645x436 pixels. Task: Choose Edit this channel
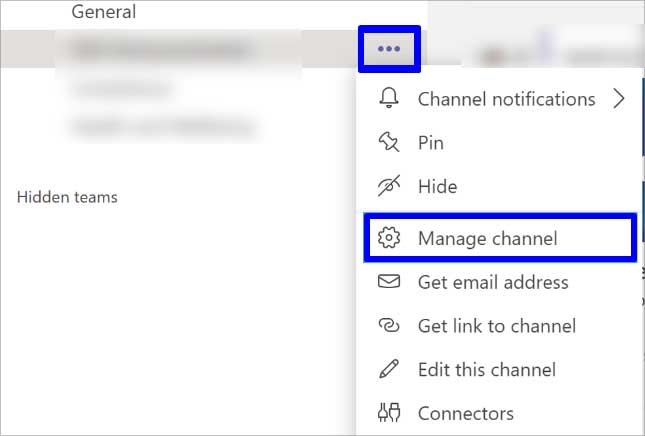point(500,369)
